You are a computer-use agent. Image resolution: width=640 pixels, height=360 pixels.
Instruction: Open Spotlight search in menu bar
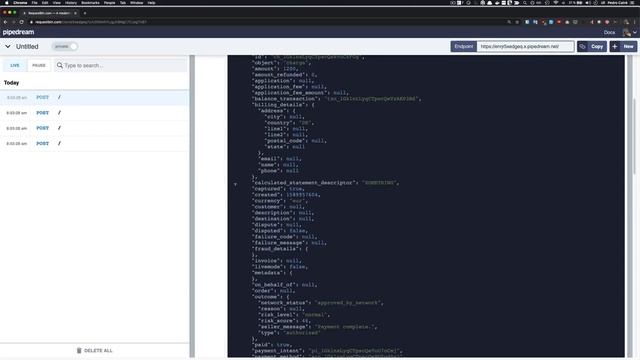(524, 2)
